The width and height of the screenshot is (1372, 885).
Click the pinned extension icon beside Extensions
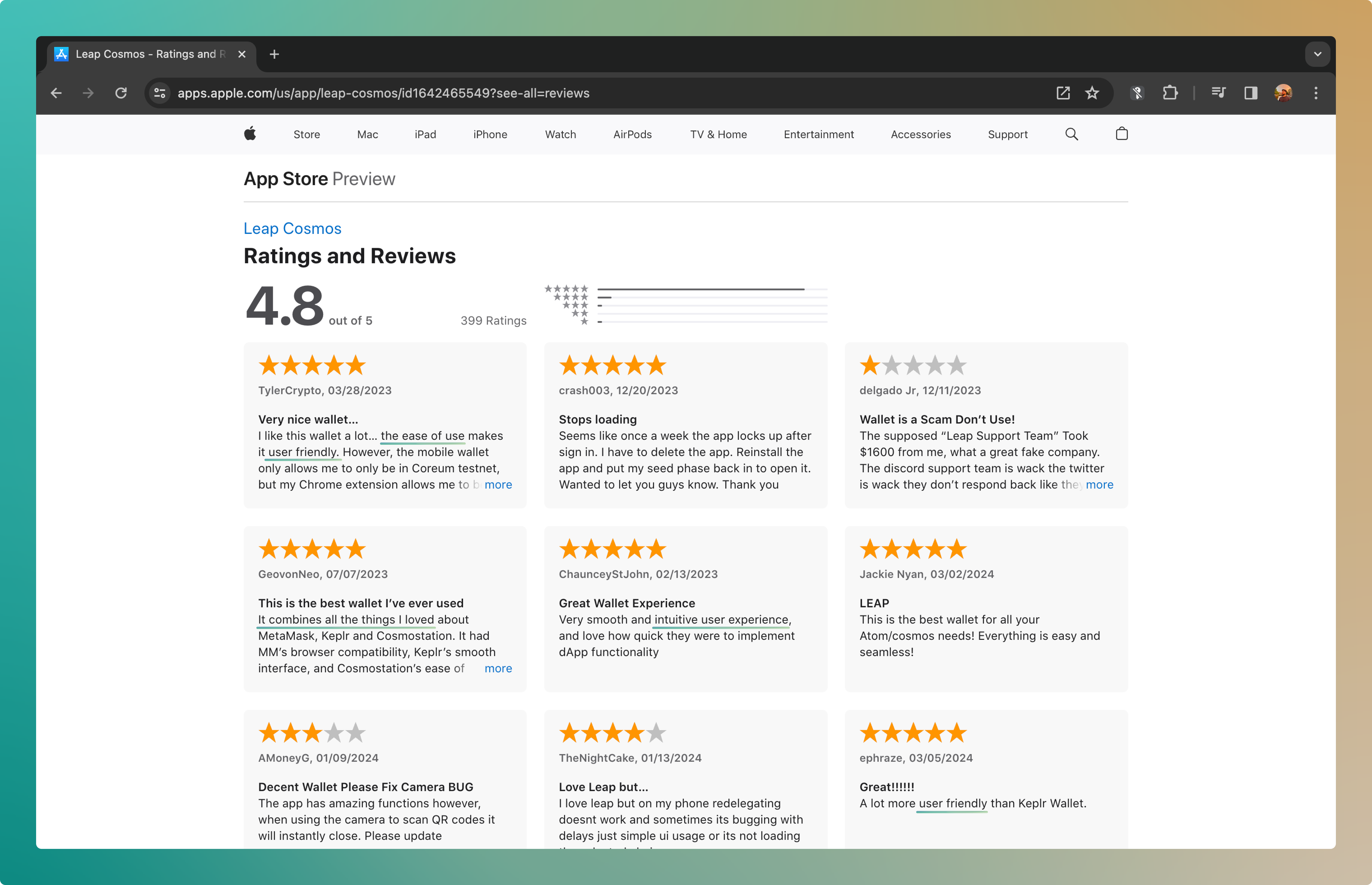click(x=1137, y=93)
